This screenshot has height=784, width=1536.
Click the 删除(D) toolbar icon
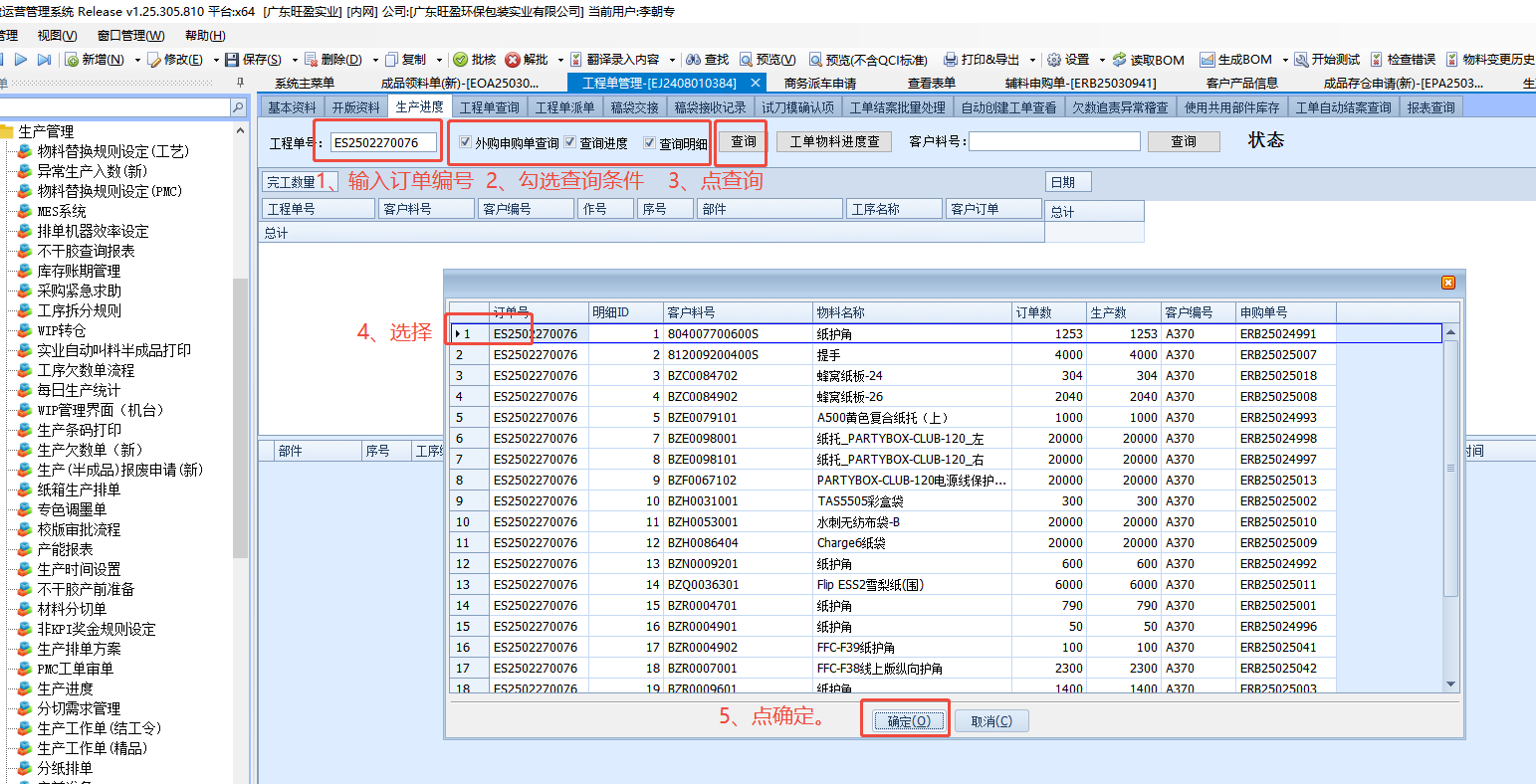[x=311, y=60]
